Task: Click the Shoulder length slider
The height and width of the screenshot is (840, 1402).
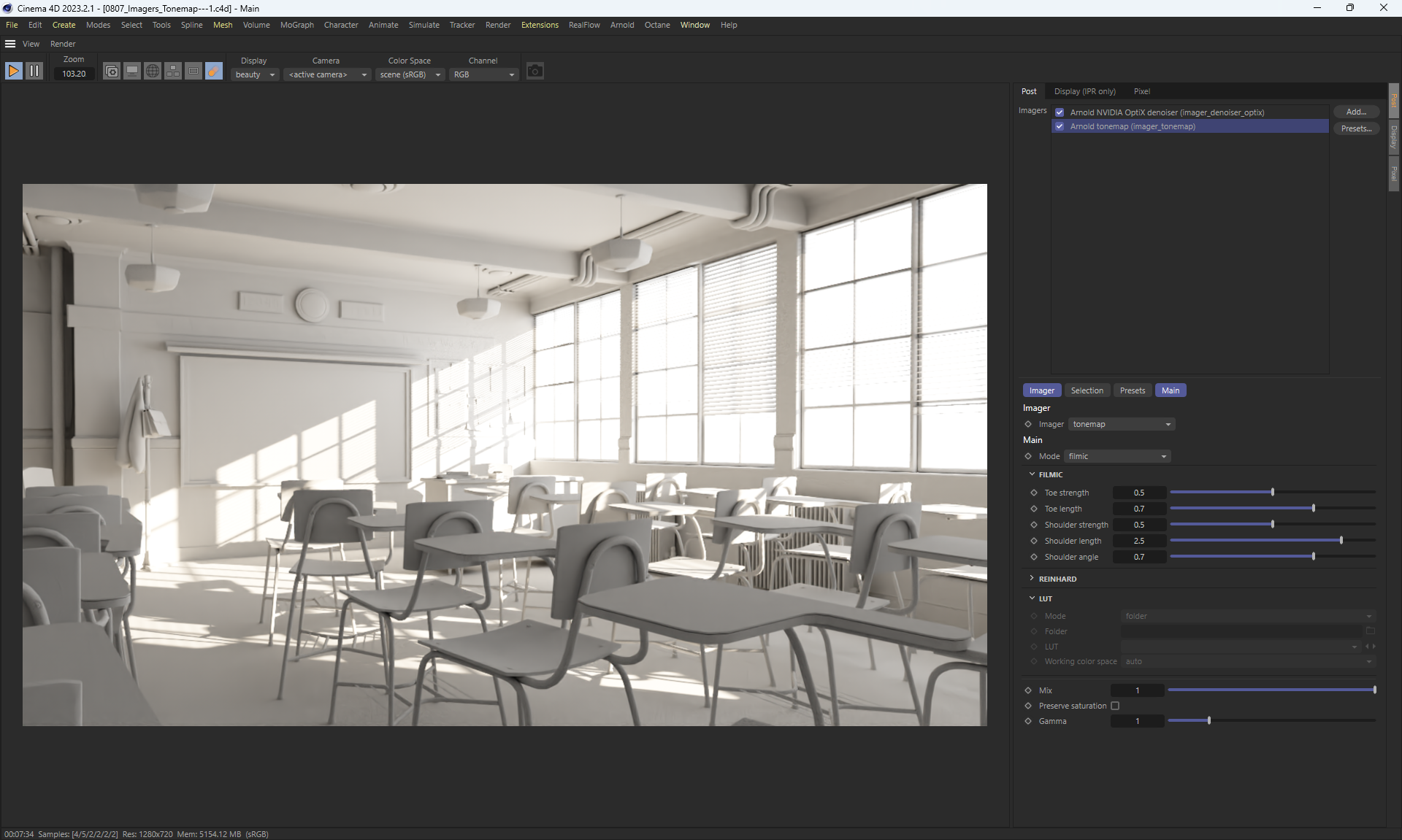Action: click(1272, 541)
